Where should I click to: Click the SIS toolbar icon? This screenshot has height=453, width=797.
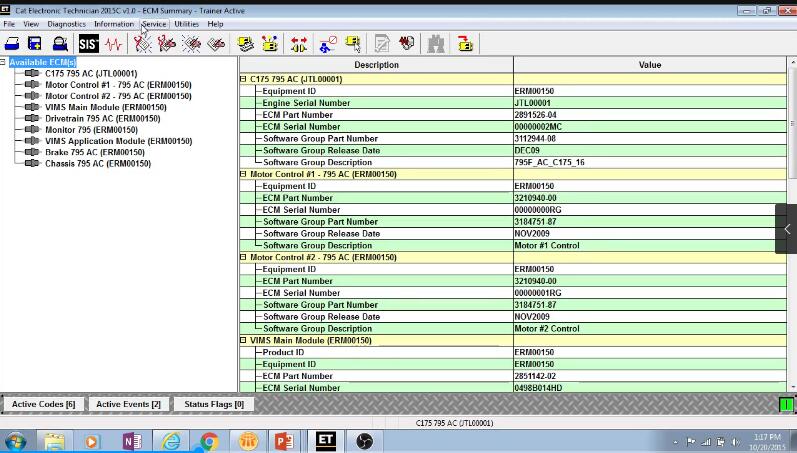(89, 44)
